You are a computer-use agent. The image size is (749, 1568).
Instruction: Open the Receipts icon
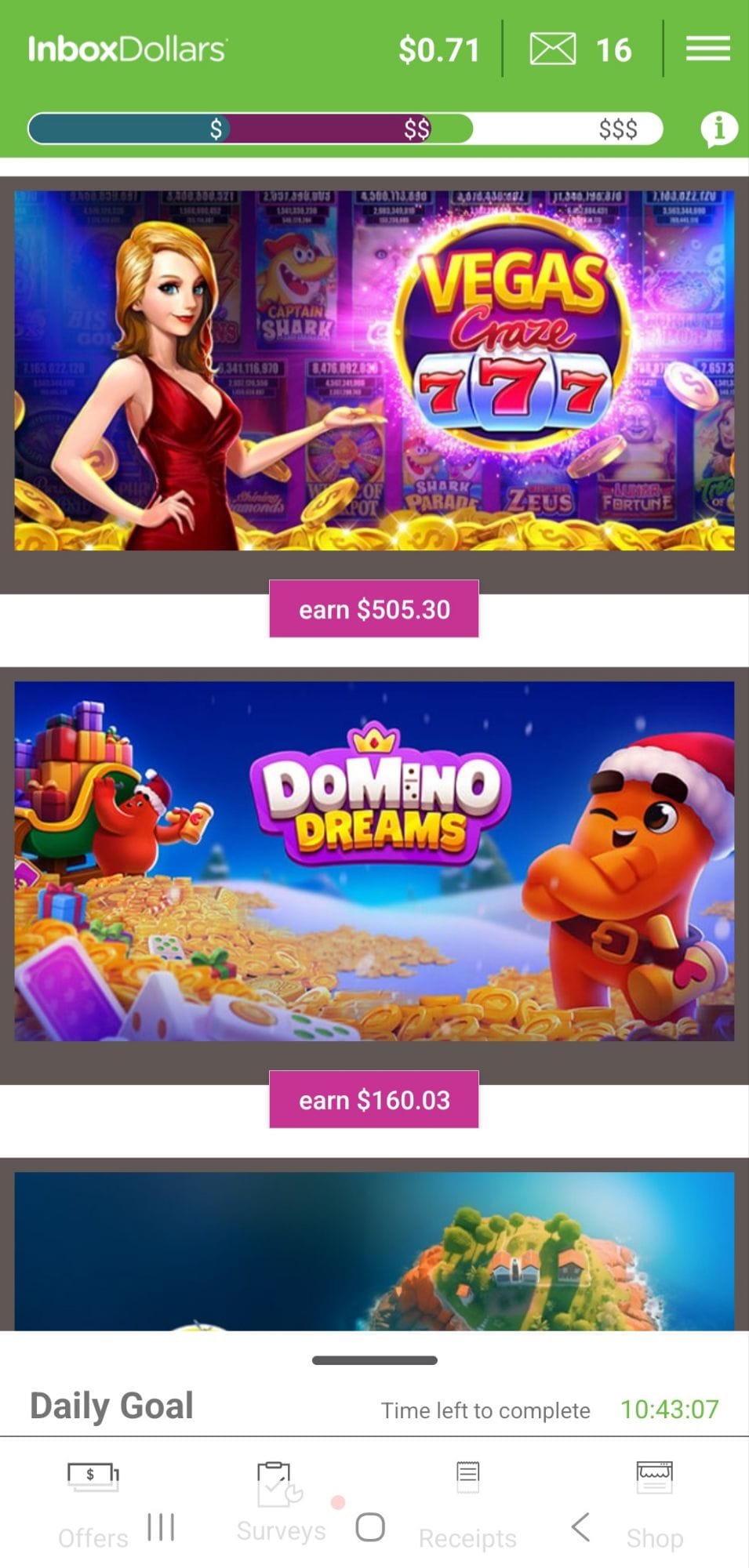(x=467, y=1476)
